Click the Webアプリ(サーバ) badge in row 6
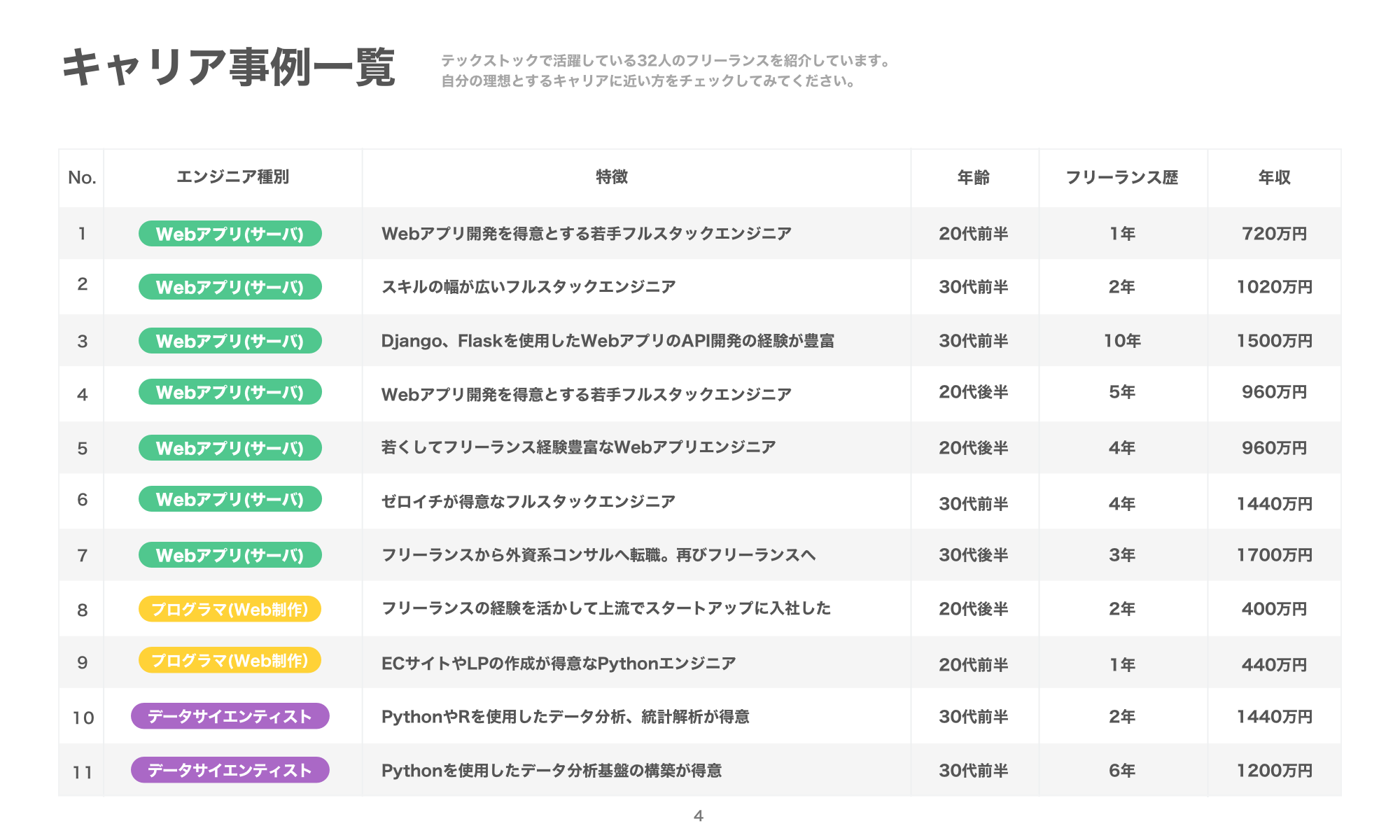 pos(230,499)
